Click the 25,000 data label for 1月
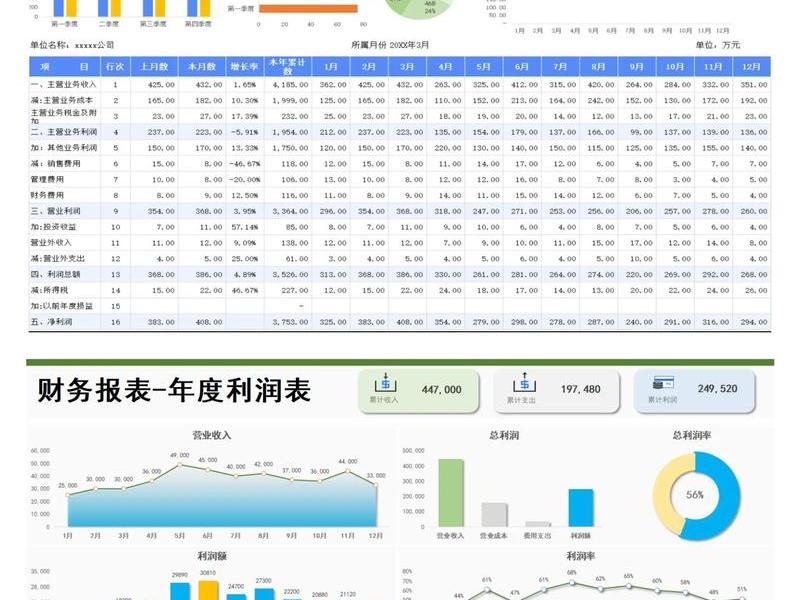Image resolution: width=800 pixels, height=600 pixels. click(67, 485)
